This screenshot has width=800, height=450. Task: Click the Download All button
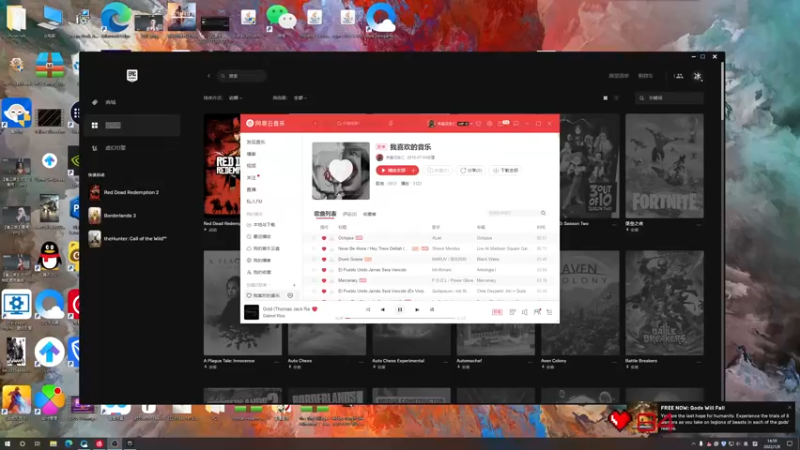[x=506, y=170]
